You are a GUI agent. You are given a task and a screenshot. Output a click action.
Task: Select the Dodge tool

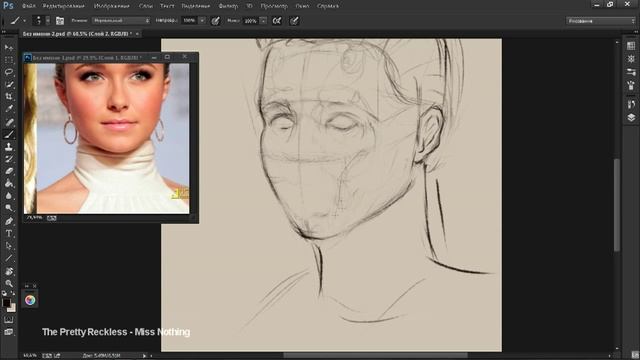coord(9,208)
